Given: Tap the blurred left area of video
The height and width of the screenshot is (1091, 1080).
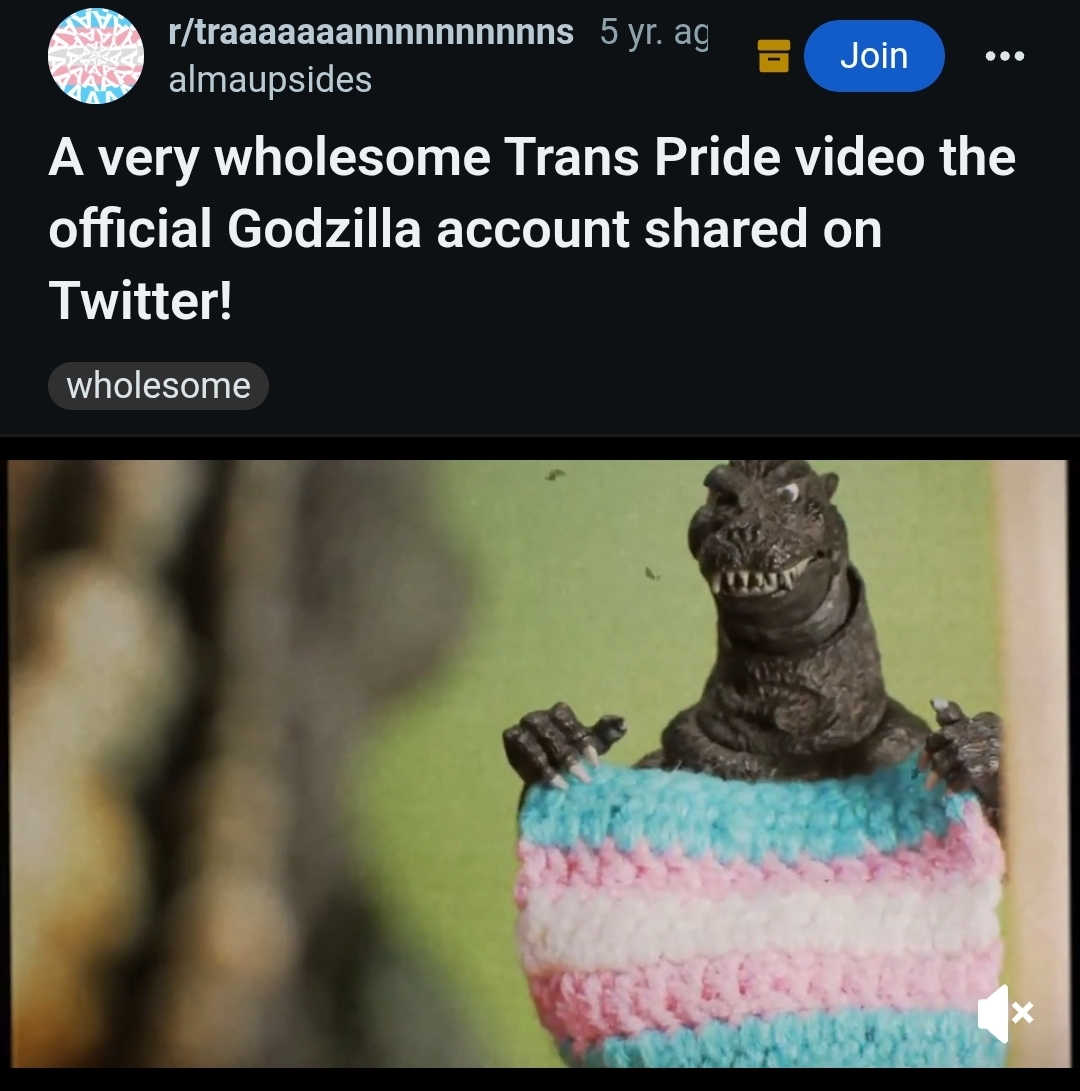Looking at the screenshot, I should point(209,765).
